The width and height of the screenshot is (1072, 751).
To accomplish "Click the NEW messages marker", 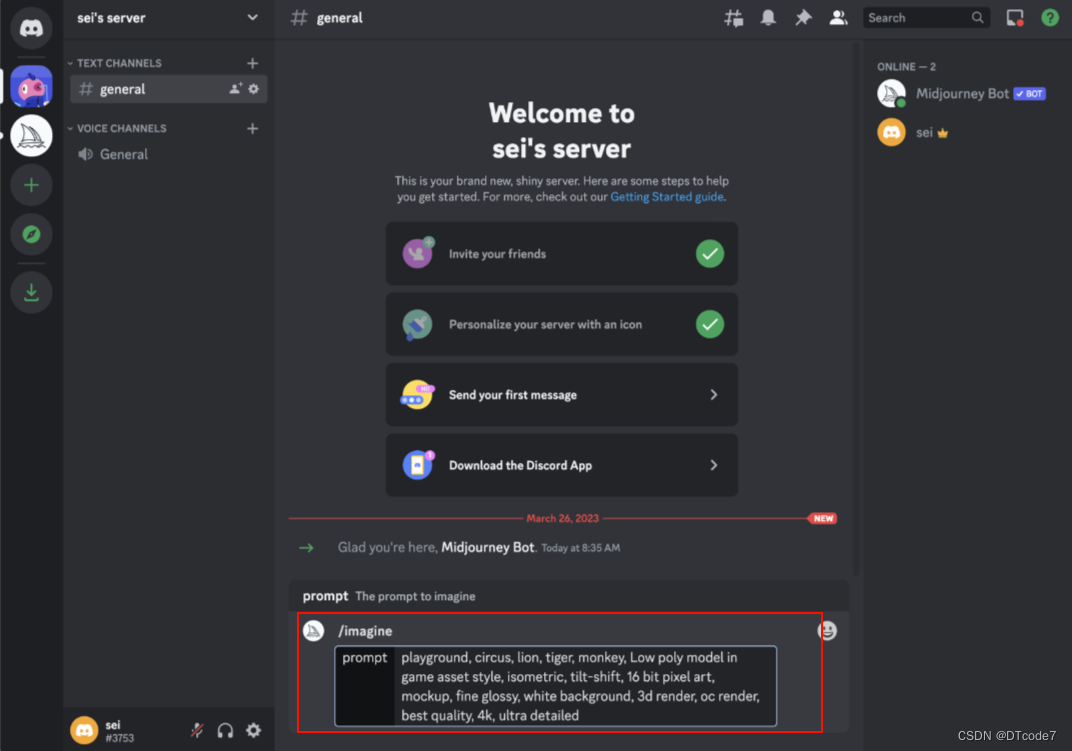I will 822,518.
